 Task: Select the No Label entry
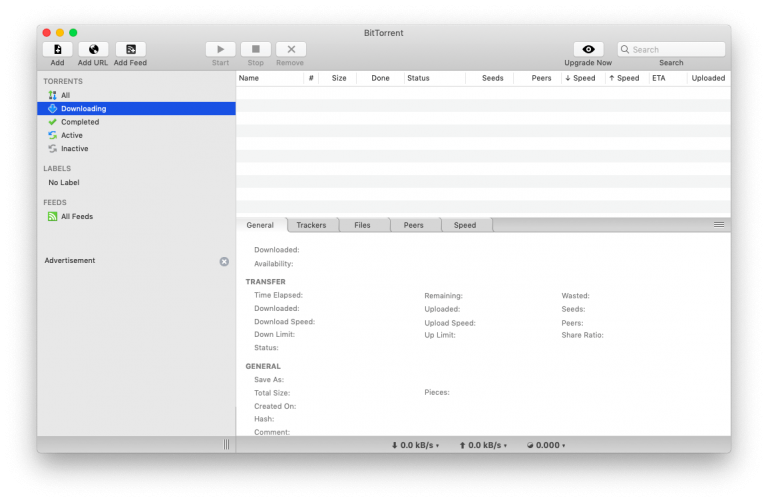click(136, 182)
